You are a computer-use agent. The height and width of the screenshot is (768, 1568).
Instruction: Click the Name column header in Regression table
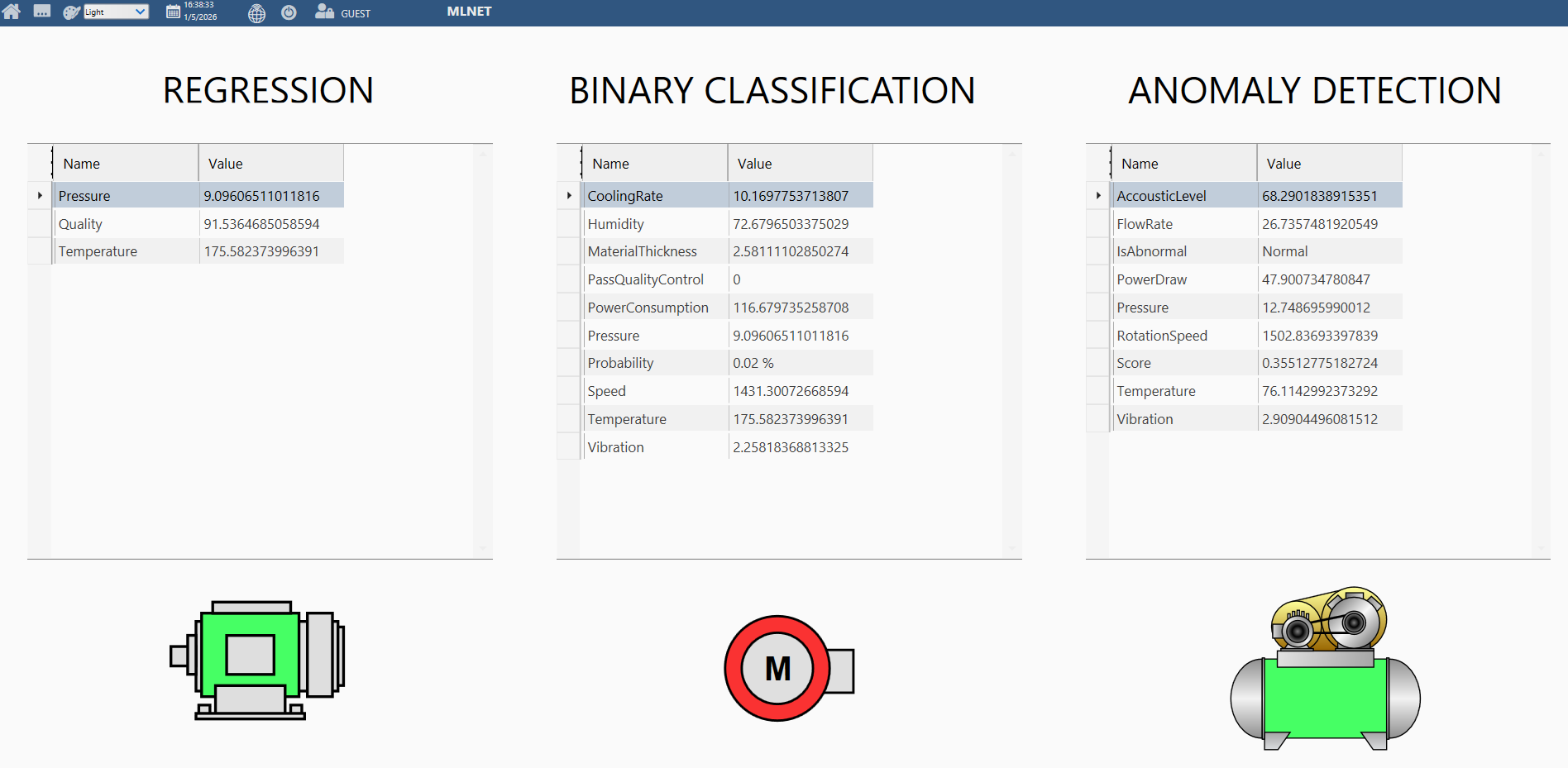click(x=125, y=164)
